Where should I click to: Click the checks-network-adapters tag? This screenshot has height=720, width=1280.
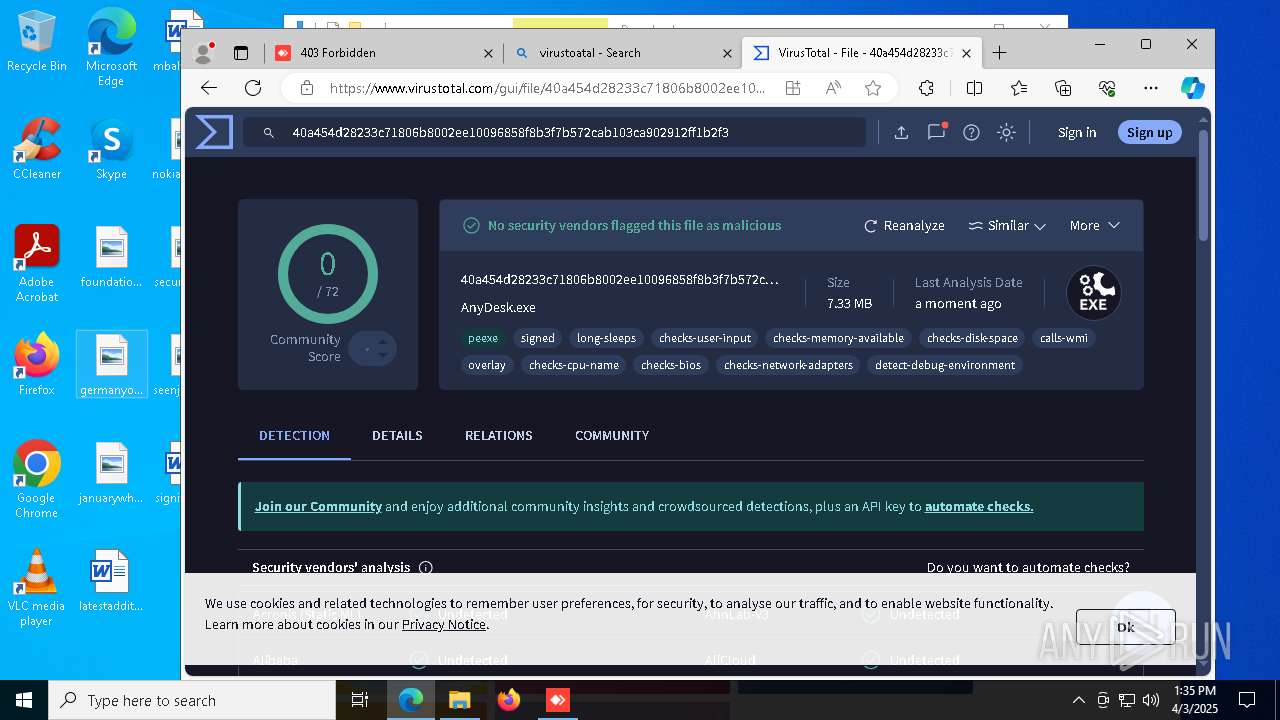788,365
